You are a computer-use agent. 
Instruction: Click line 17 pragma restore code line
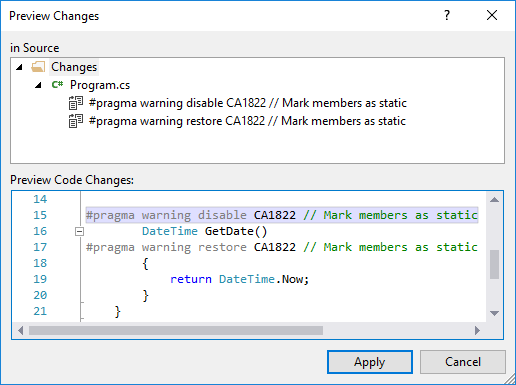click(282, 247)
